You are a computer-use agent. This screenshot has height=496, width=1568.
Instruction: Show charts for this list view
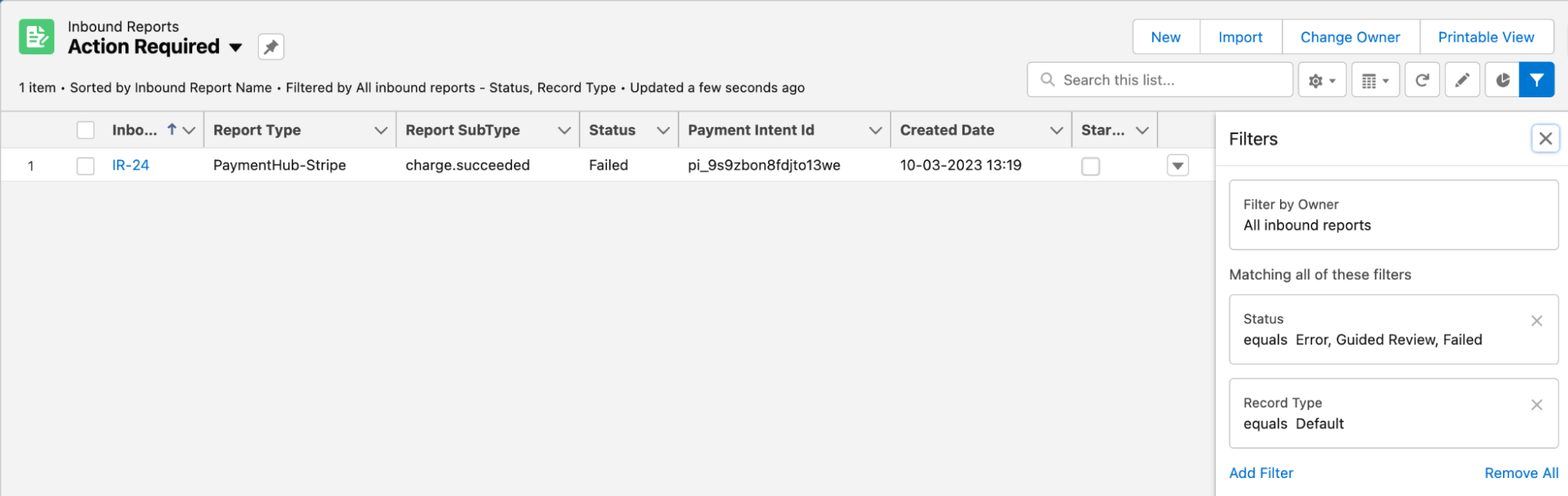(1501, 79)
